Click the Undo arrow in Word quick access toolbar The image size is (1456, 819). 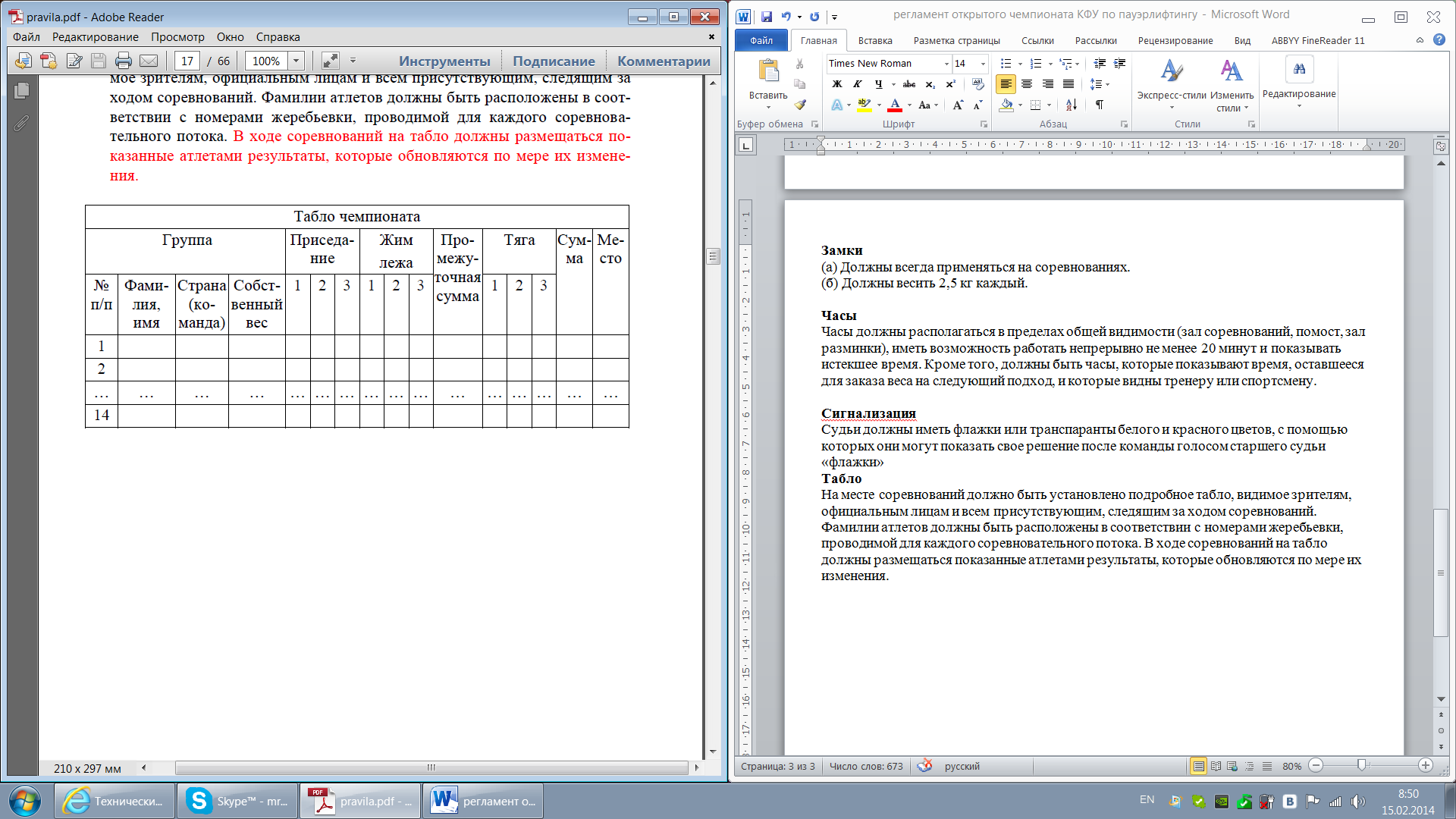[786, 17]
